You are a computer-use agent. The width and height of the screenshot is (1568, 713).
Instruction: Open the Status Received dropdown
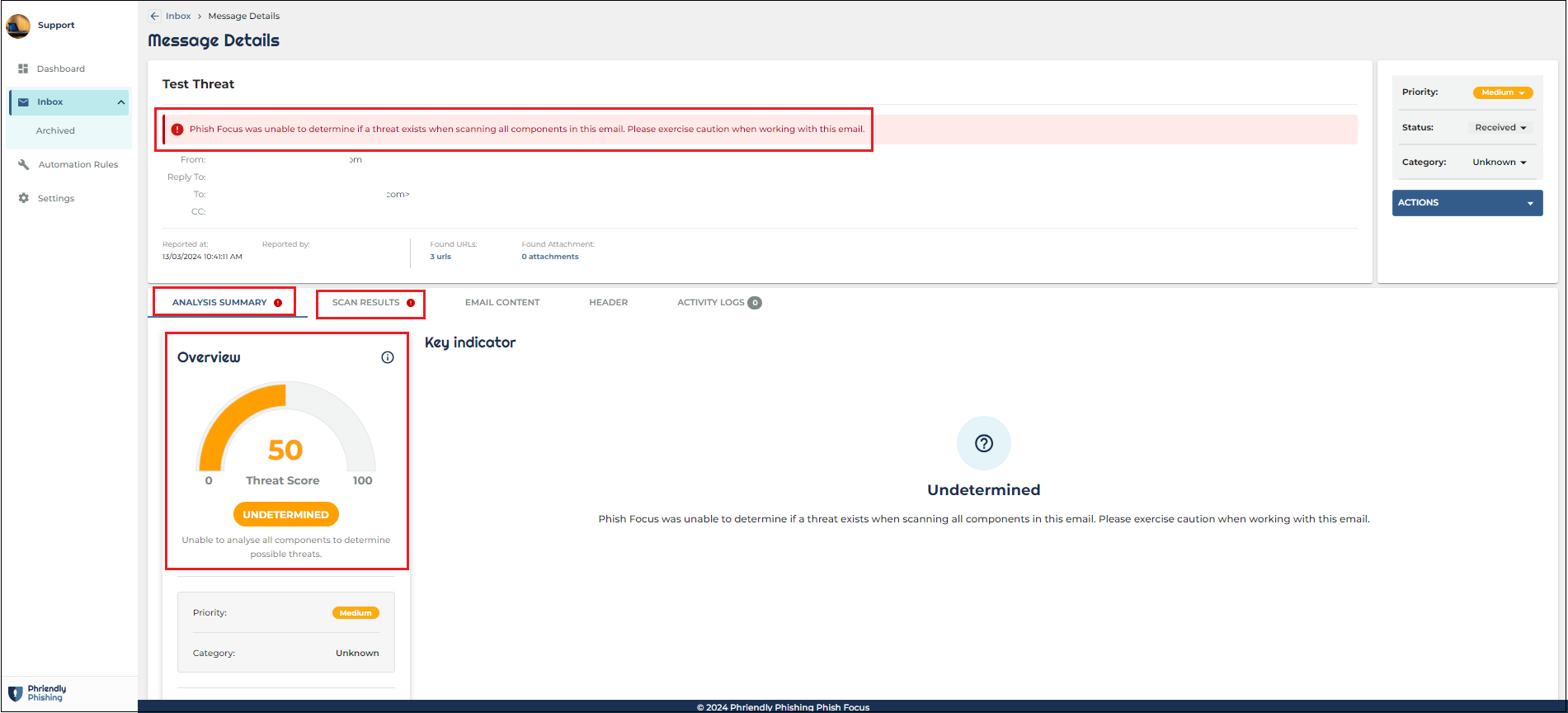(1500, 127)
